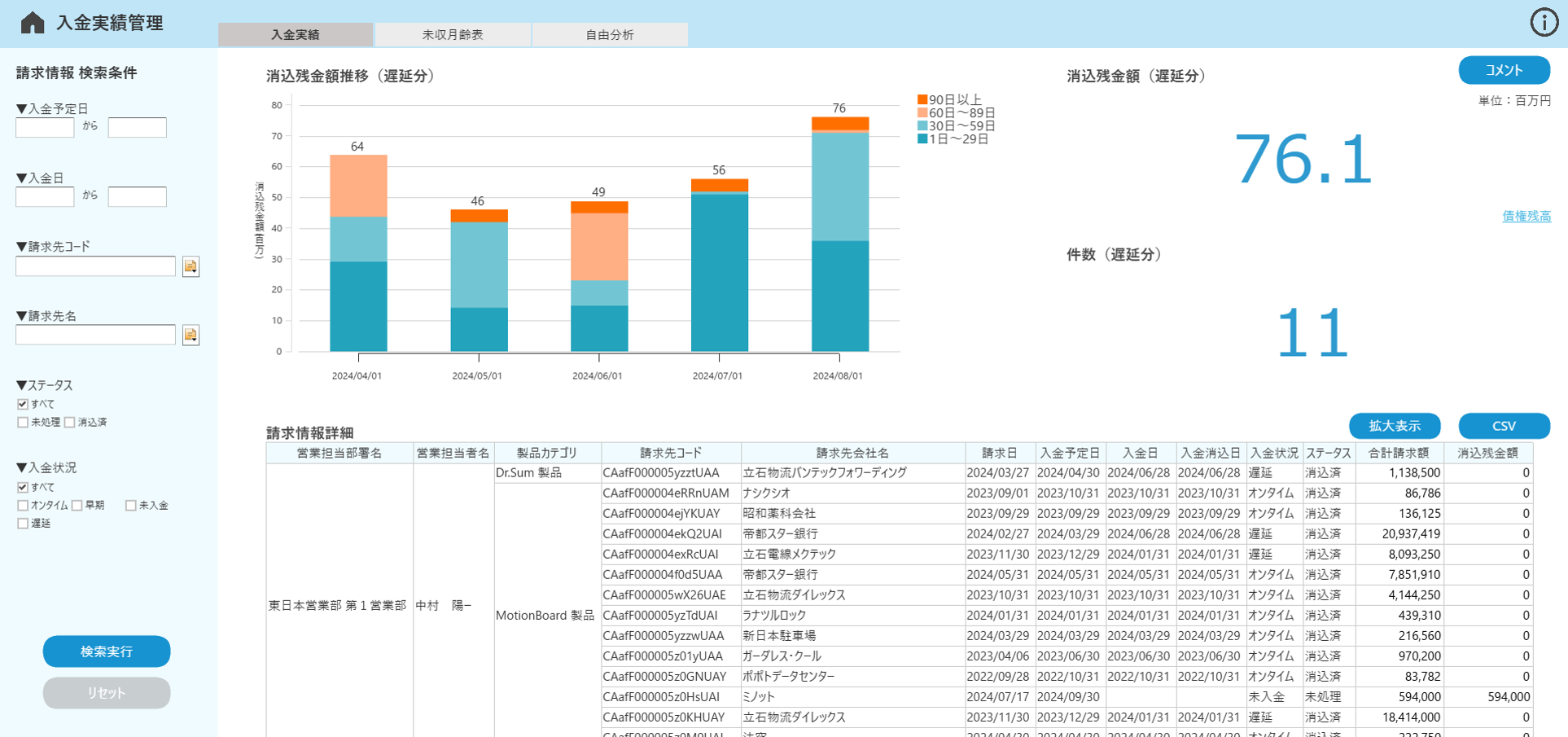Check 未処理 status checkbox
This screenshot has height=737, width=1568.
[23, 422]
